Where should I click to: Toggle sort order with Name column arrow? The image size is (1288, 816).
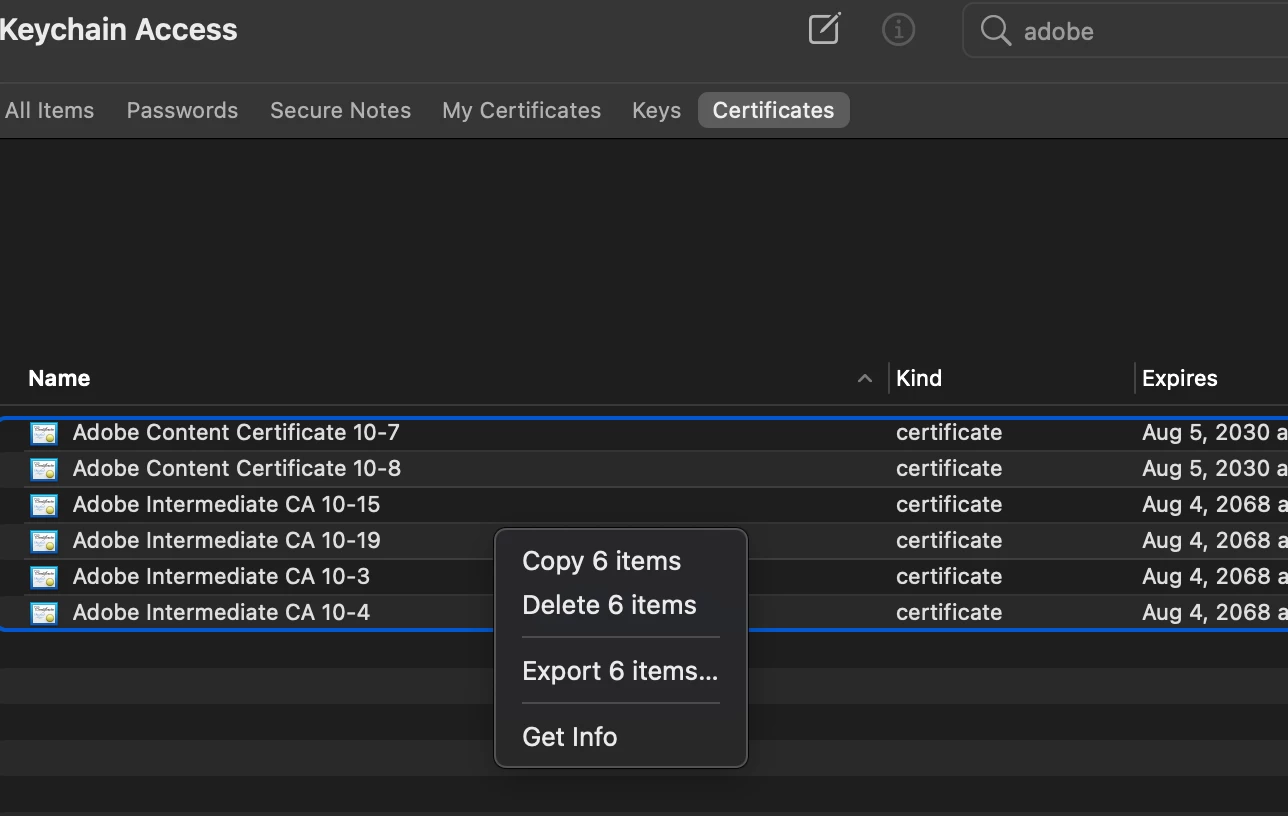click(865, 378)
